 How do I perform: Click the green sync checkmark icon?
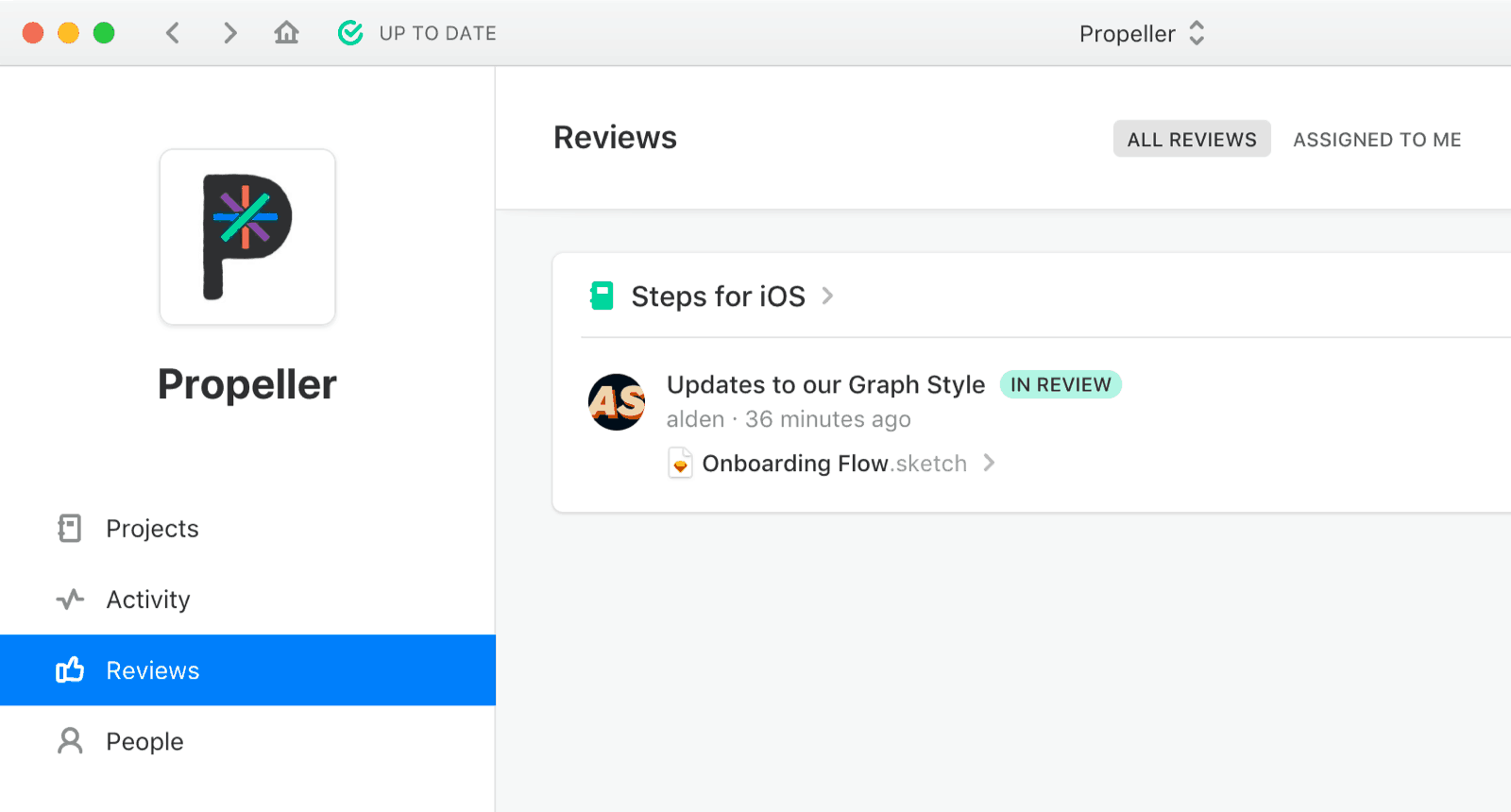pos(350,33)
